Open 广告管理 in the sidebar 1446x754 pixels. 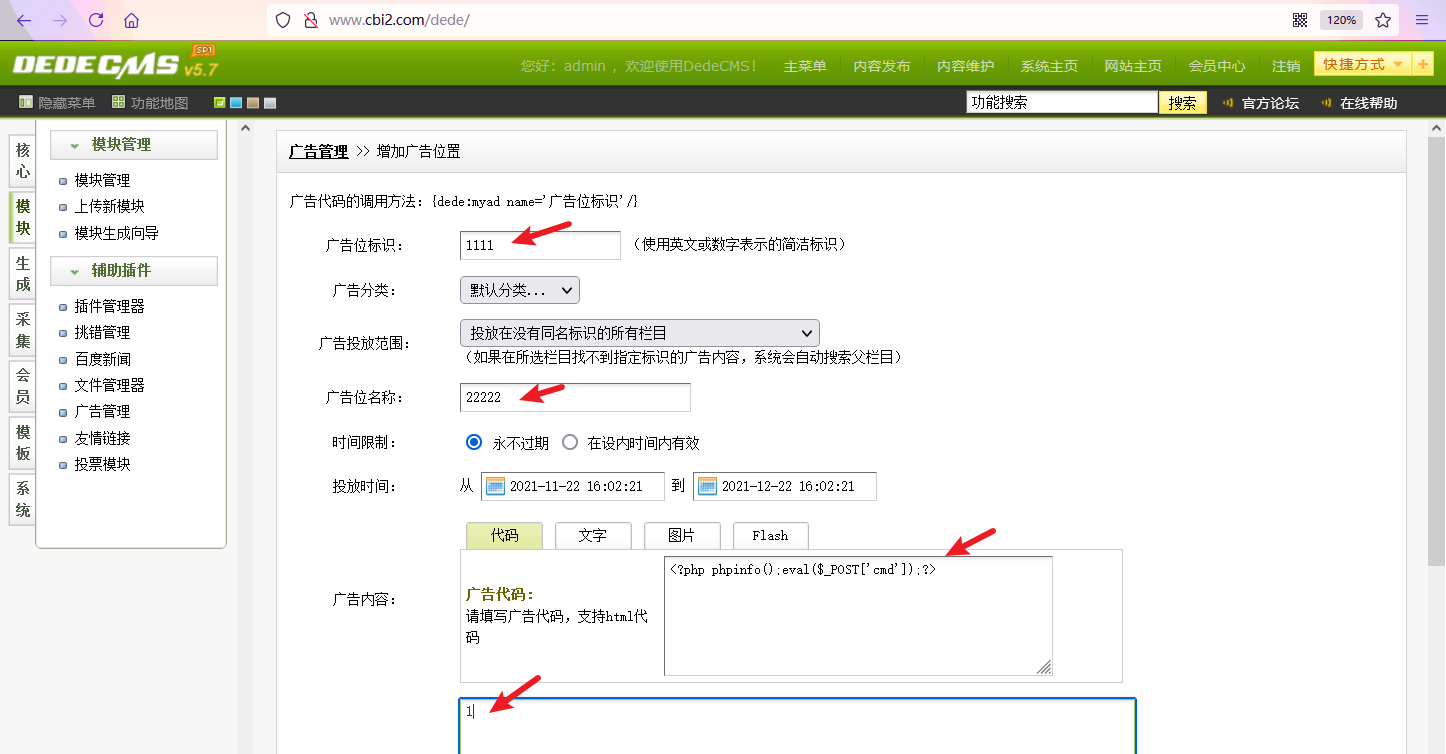point(102,412)
